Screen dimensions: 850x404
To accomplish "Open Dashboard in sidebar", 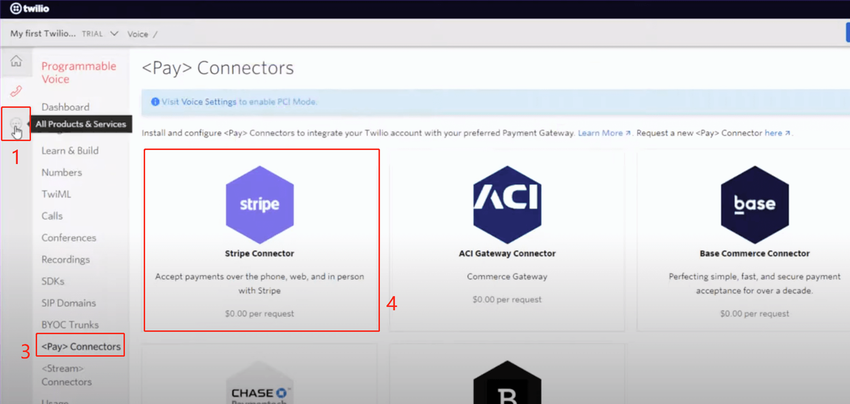I will [x=65, y=107].
